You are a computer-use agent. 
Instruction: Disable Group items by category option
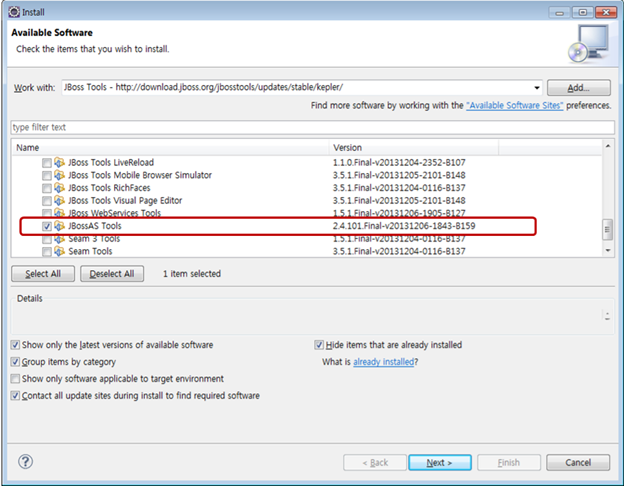tap(15, 362)
